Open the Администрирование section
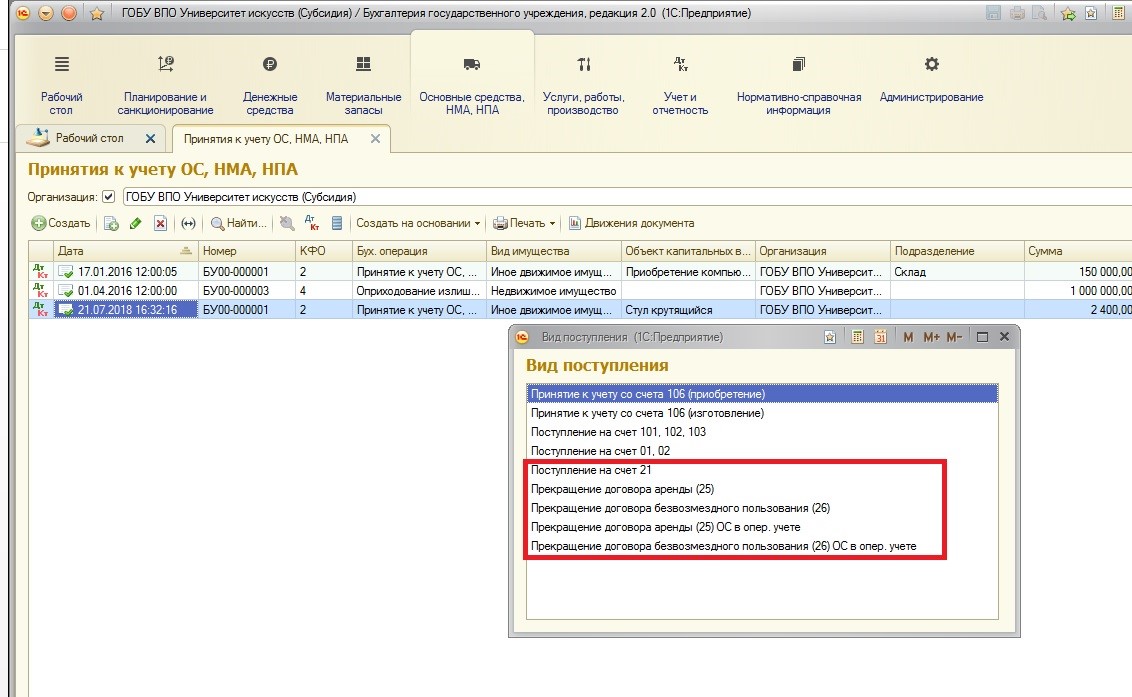1132x697 pixels. click(931, 85)
